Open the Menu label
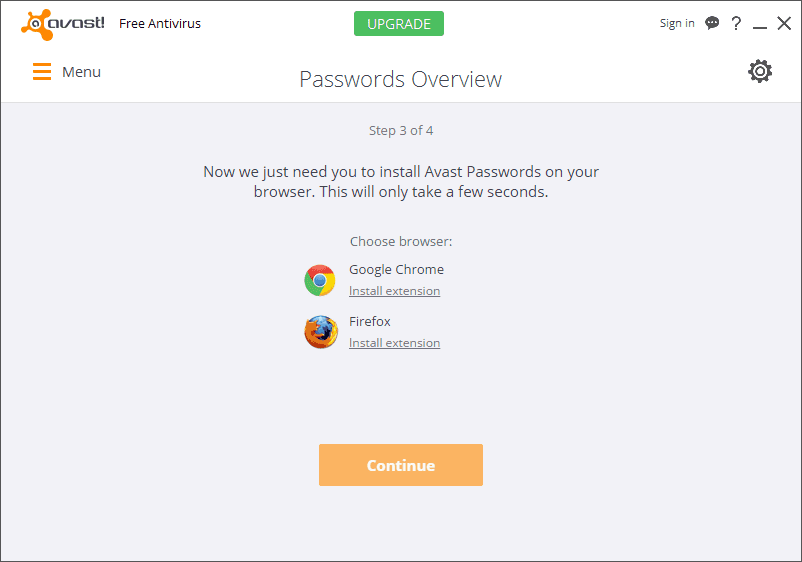The image size is (802, 562). pyautogui.click(x=81, y=72)
